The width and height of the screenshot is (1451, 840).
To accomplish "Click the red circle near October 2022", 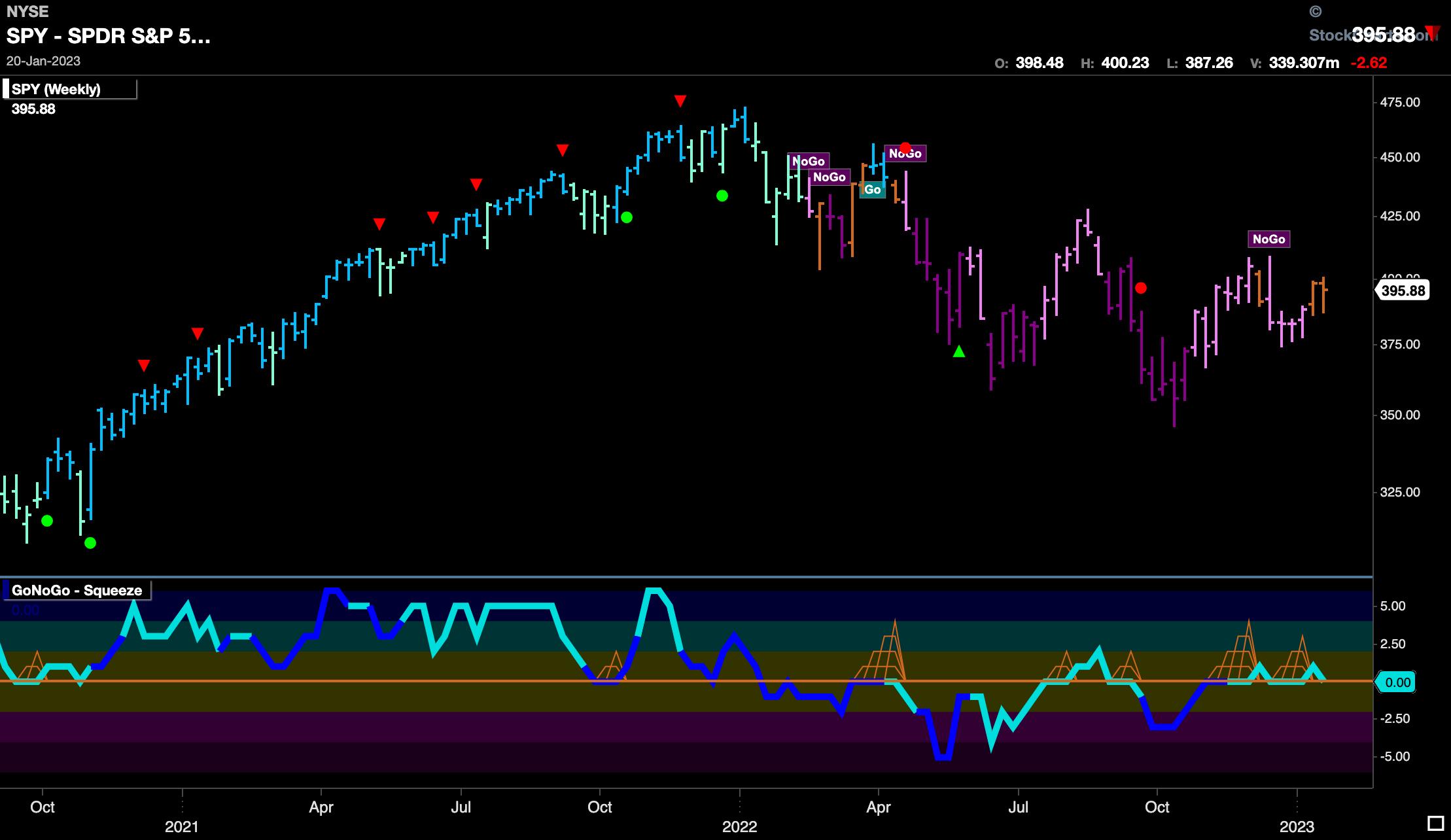I will pos(1141,288).
